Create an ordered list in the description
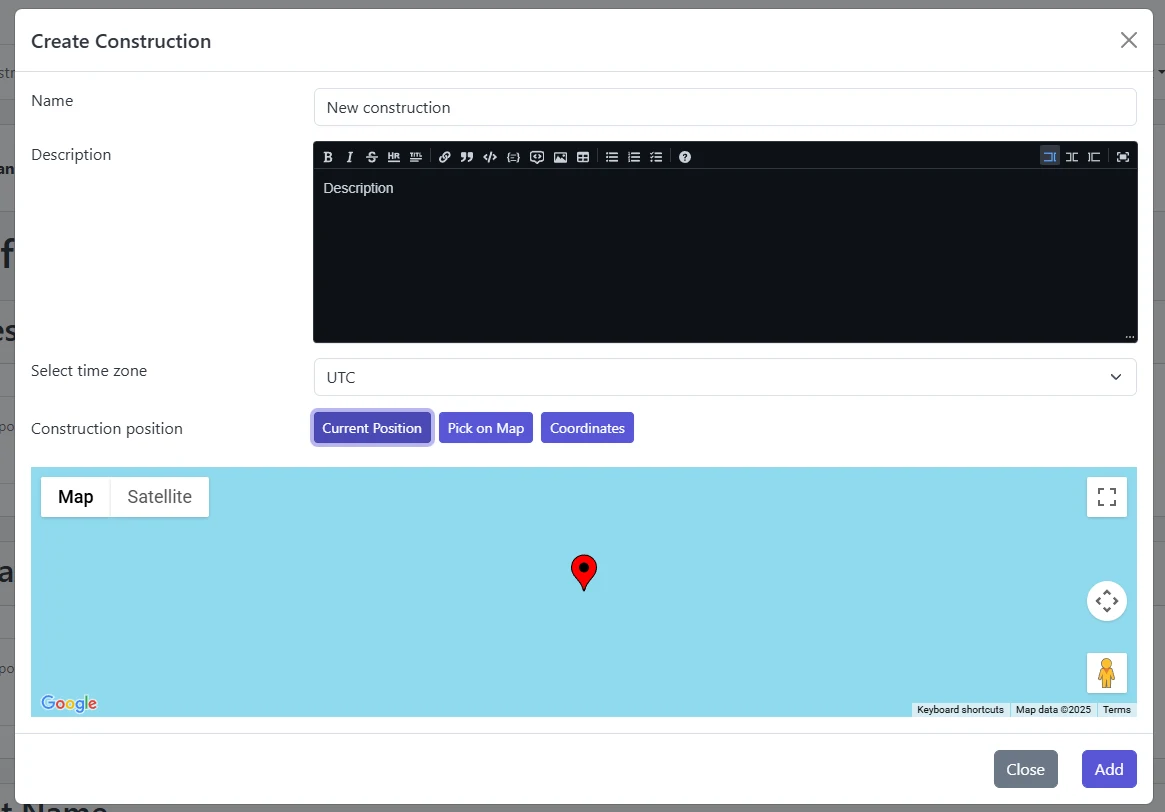 (x=634, y=156)
